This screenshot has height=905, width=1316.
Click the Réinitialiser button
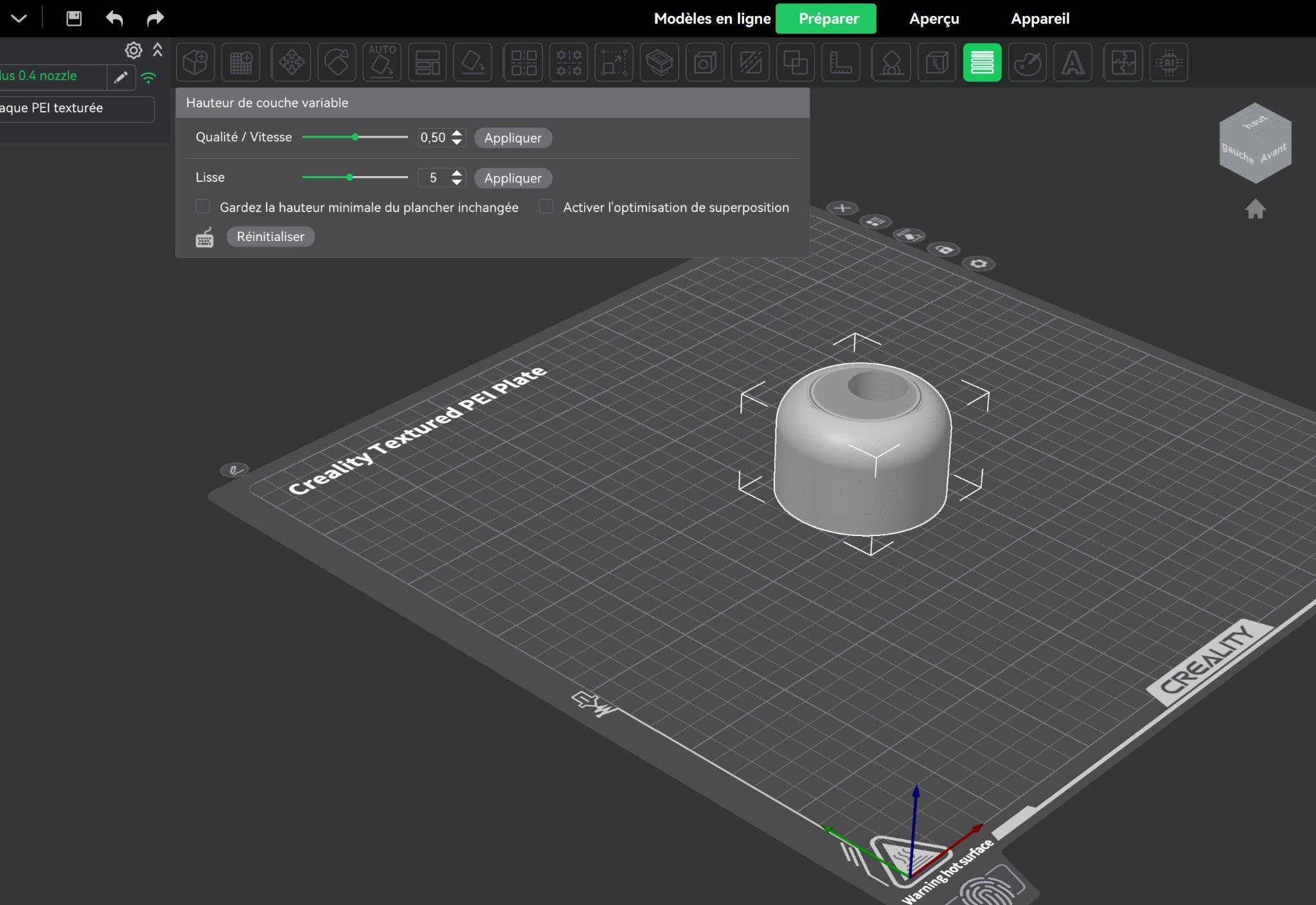[271, 237]
